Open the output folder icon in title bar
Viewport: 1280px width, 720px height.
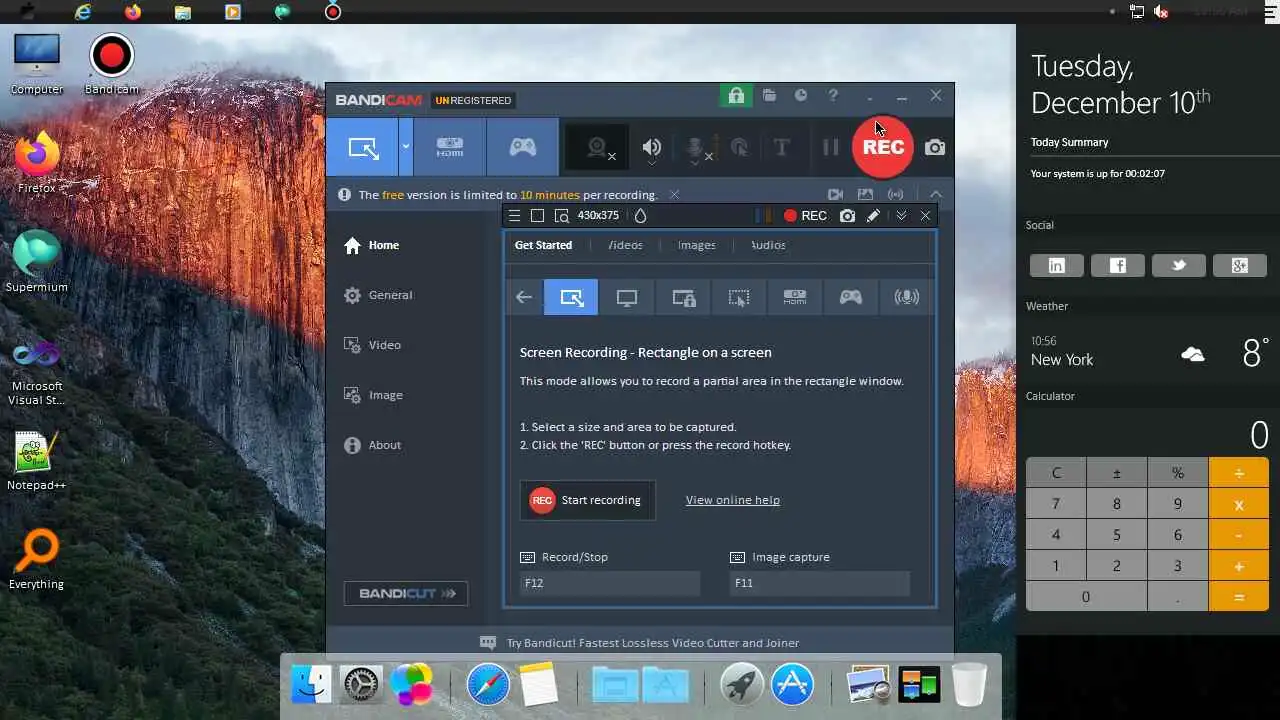769,96
